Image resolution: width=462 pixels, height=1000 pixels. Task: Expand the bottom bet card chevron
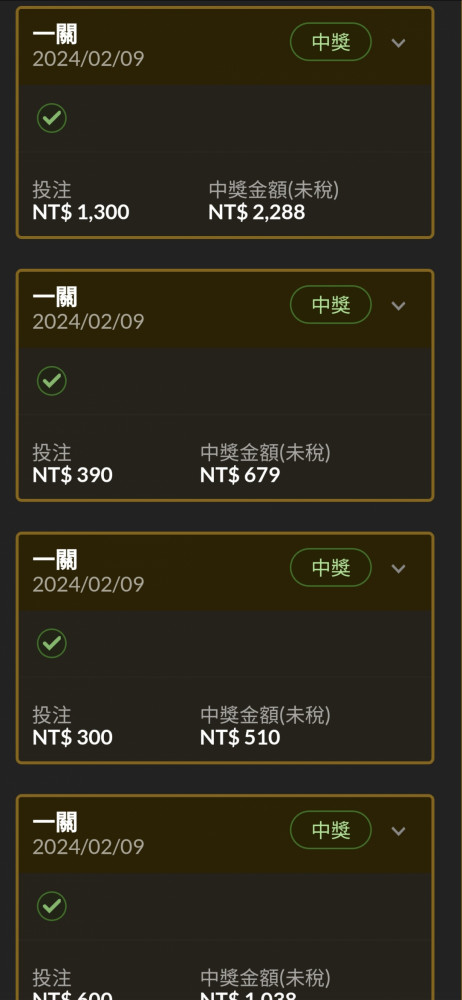398,831
